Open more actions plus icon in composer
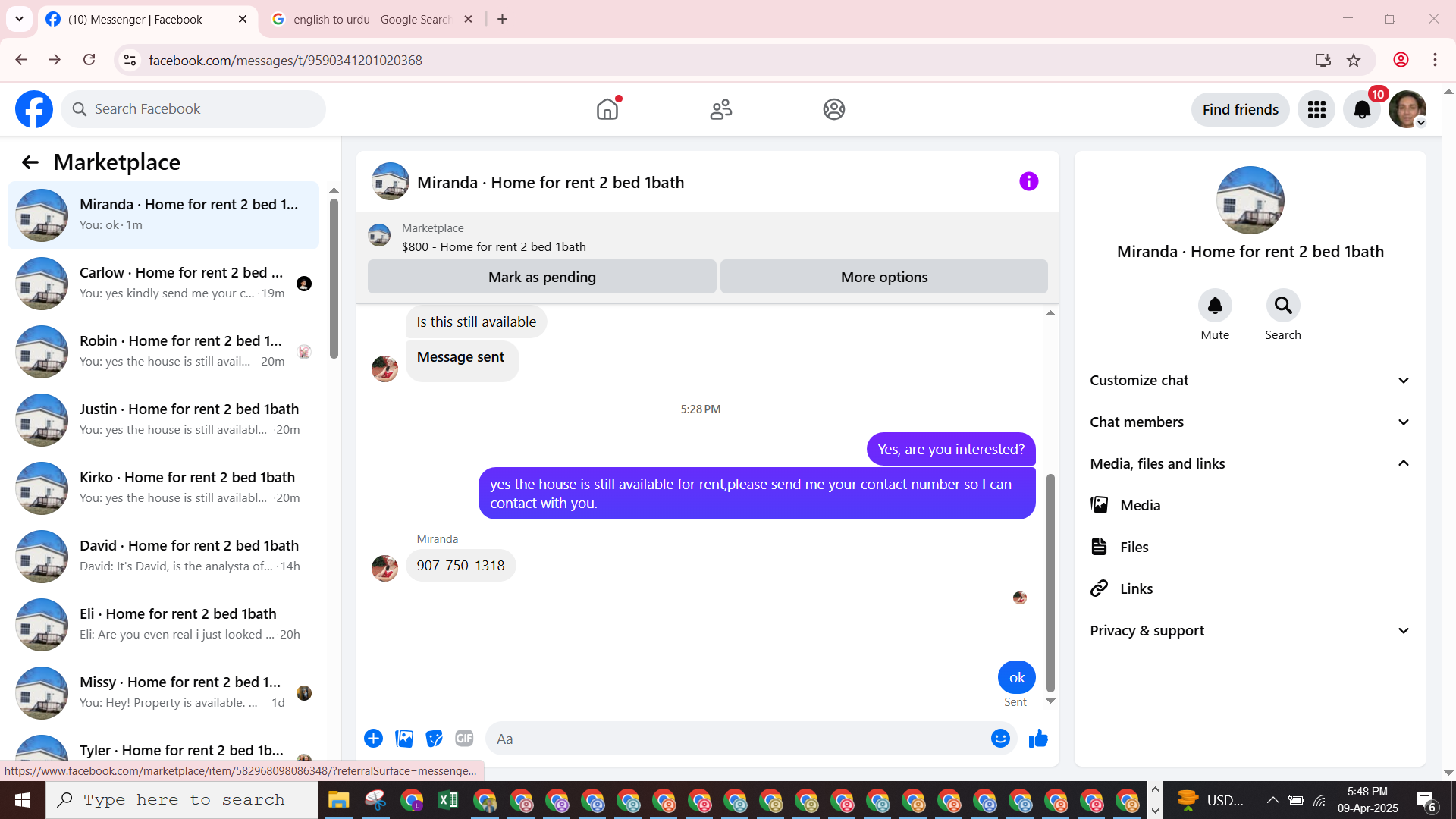The image size is (1456, 819). tap(373, 739)
